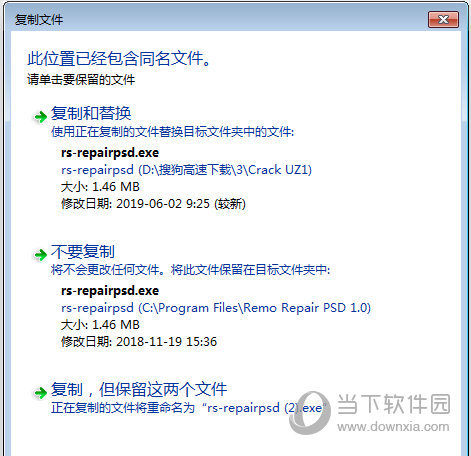This screenshot has width=471, height=456.
Task: Choose the 复制和替换 option
Action: [91, 113]
